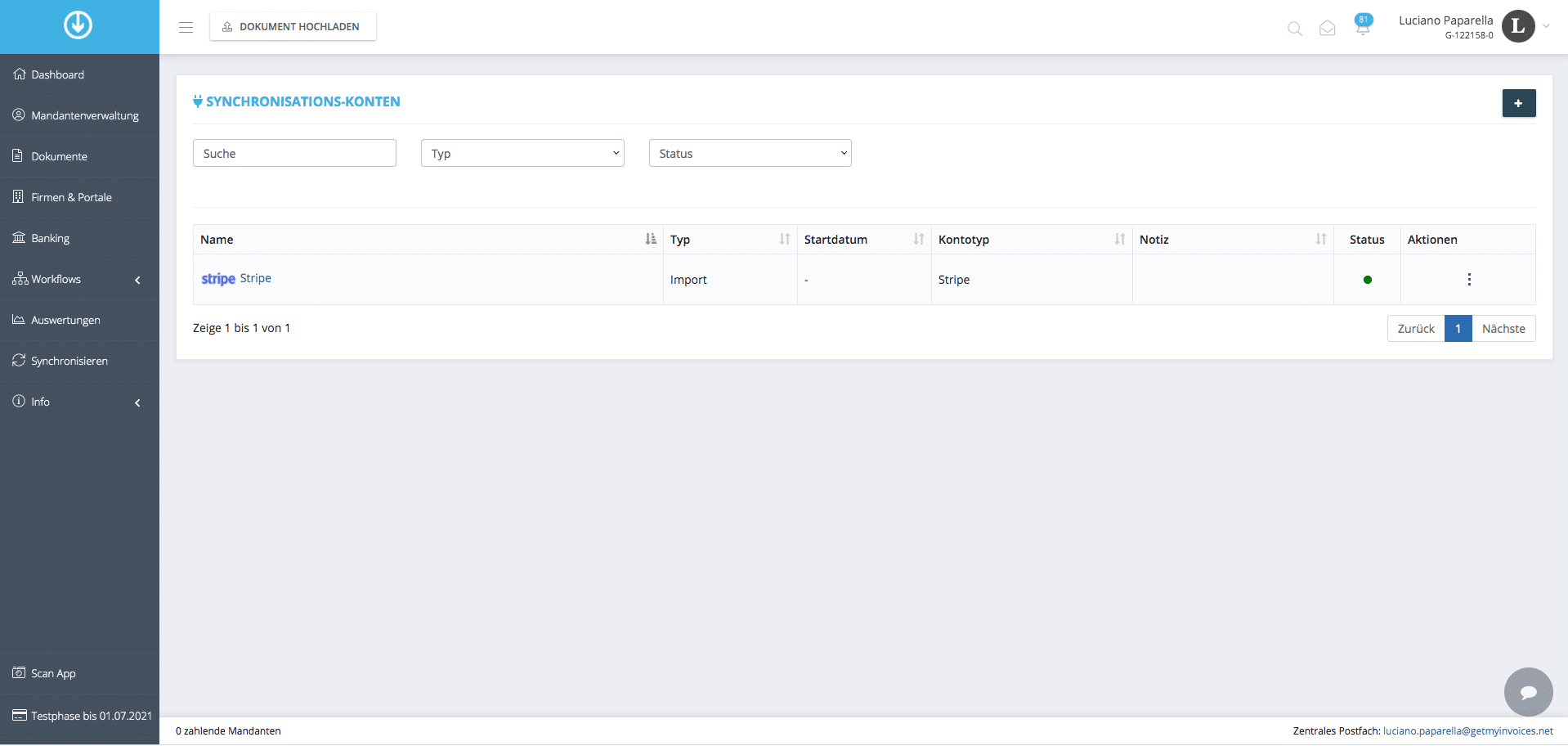1568x746 pixels.
Task: Open the search magnifier icon
Action: pos(1295,29)
